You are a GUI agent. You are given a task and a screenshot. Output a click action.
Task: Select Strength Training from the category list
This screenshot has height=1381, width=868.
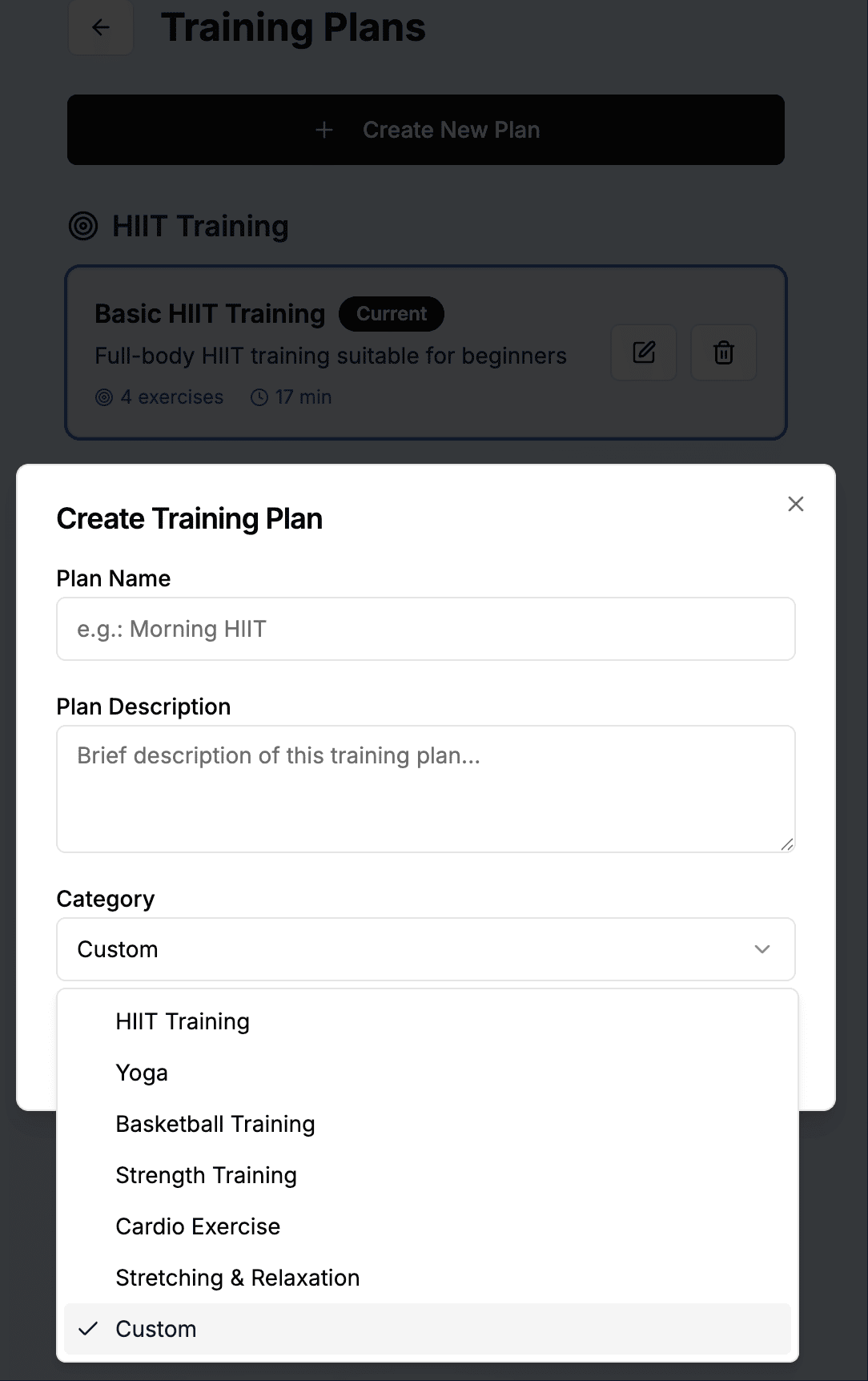207,1175
